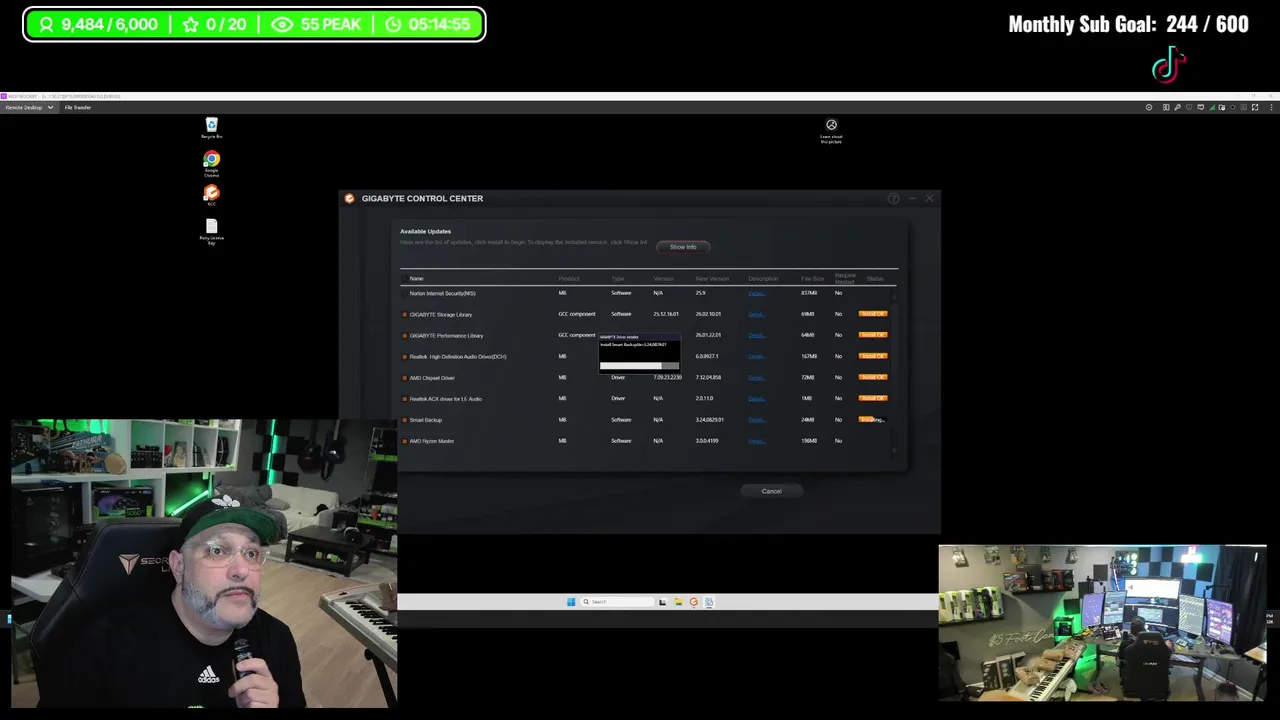Screen dimensions: 1280x720
Task: Check the Norton Internet Security checkbox
Action: [x=404, y=293]
